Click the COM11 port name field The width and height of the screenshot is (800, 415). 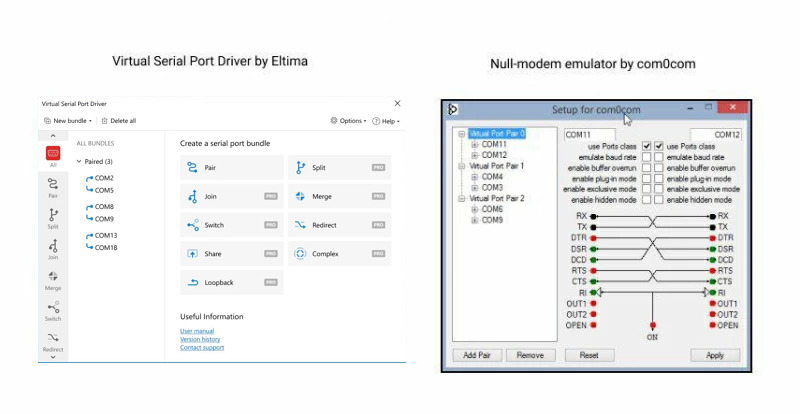pos(589,135)
